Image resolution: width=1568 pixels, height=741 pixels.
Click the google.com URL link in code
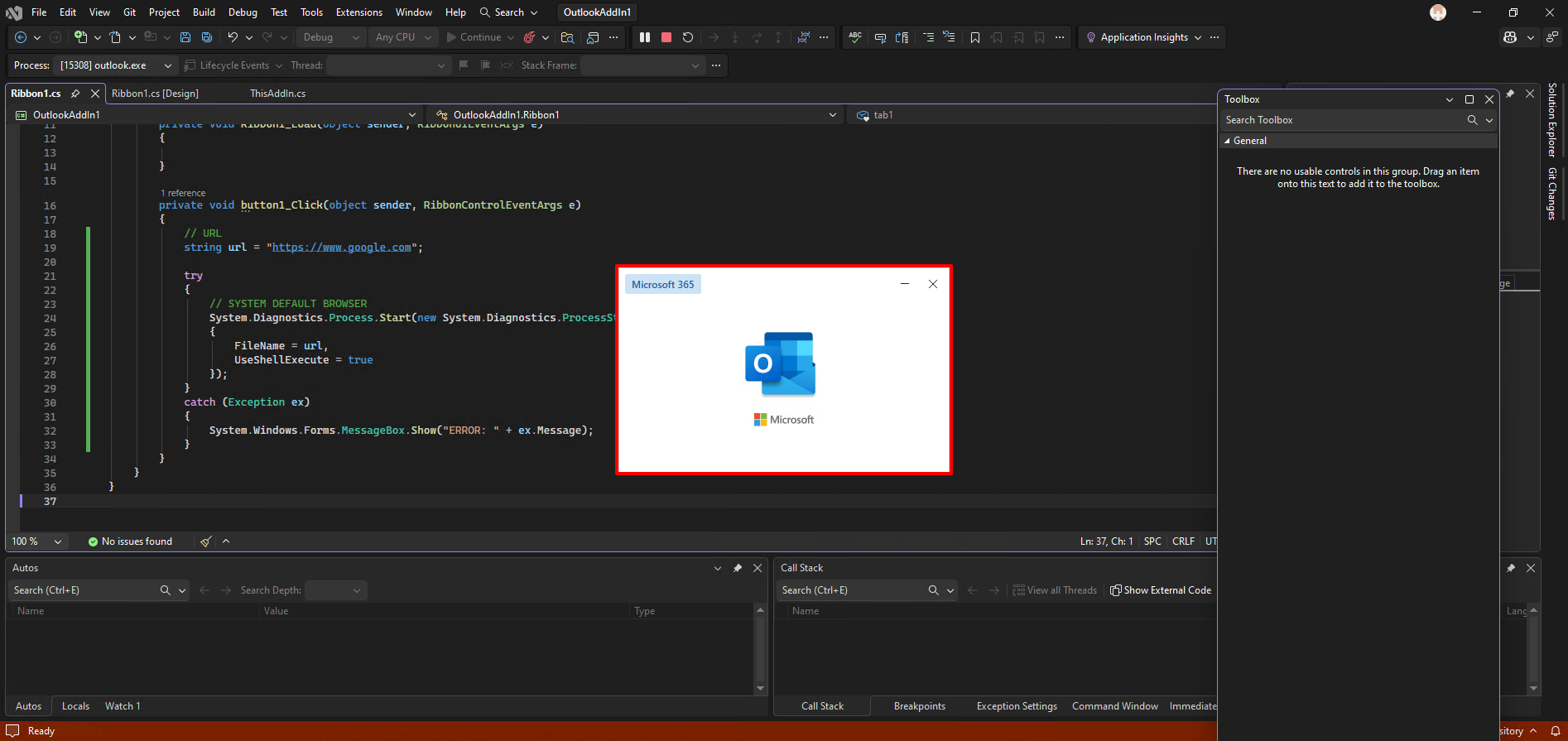(341, 248)
